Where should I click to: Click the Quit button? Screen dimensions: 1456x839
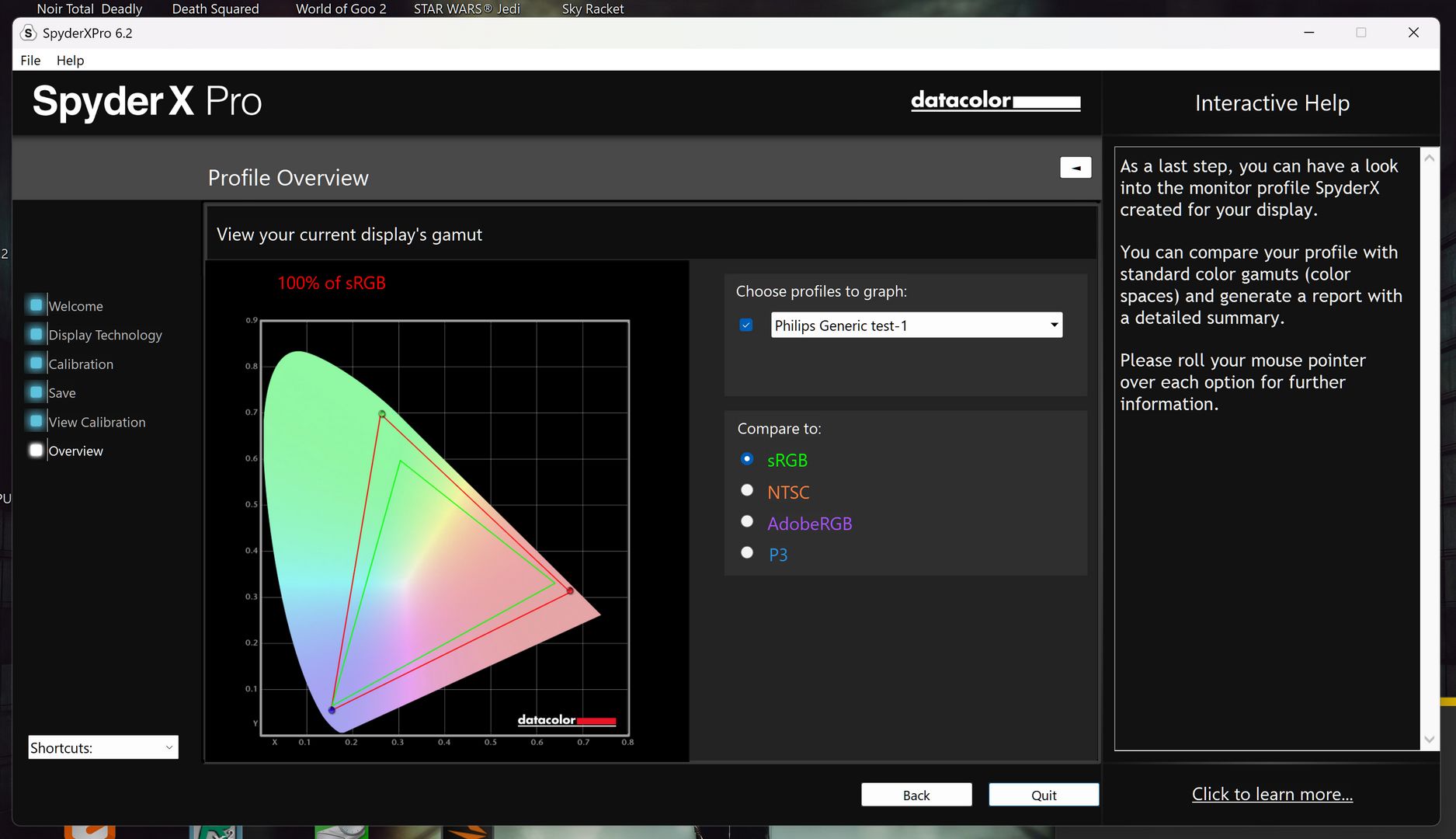coord(1044,795)
